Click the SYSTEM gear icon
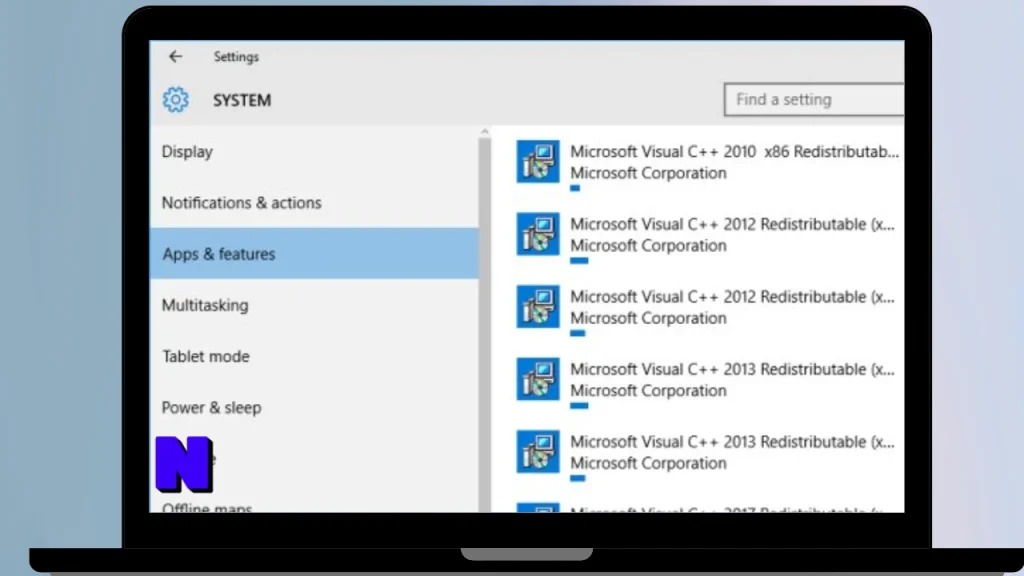The height and width of the screenshot is (576, 1024). pyautogui.click(x=176, y=100)
